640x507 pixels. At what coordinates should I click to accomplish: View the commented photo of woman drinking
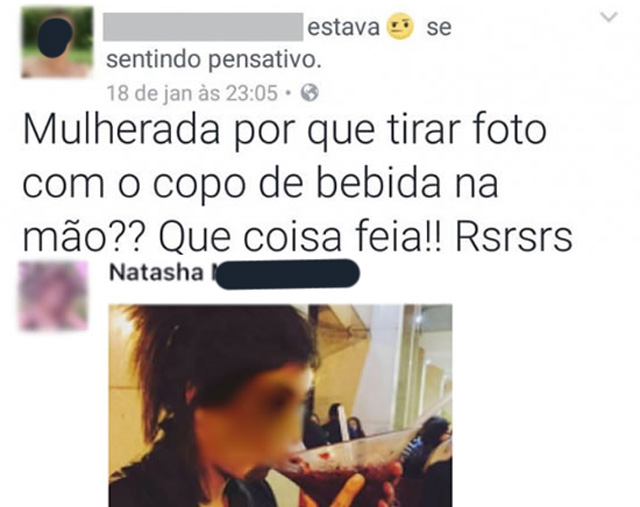pyautogui.click(x=280, y=405)
